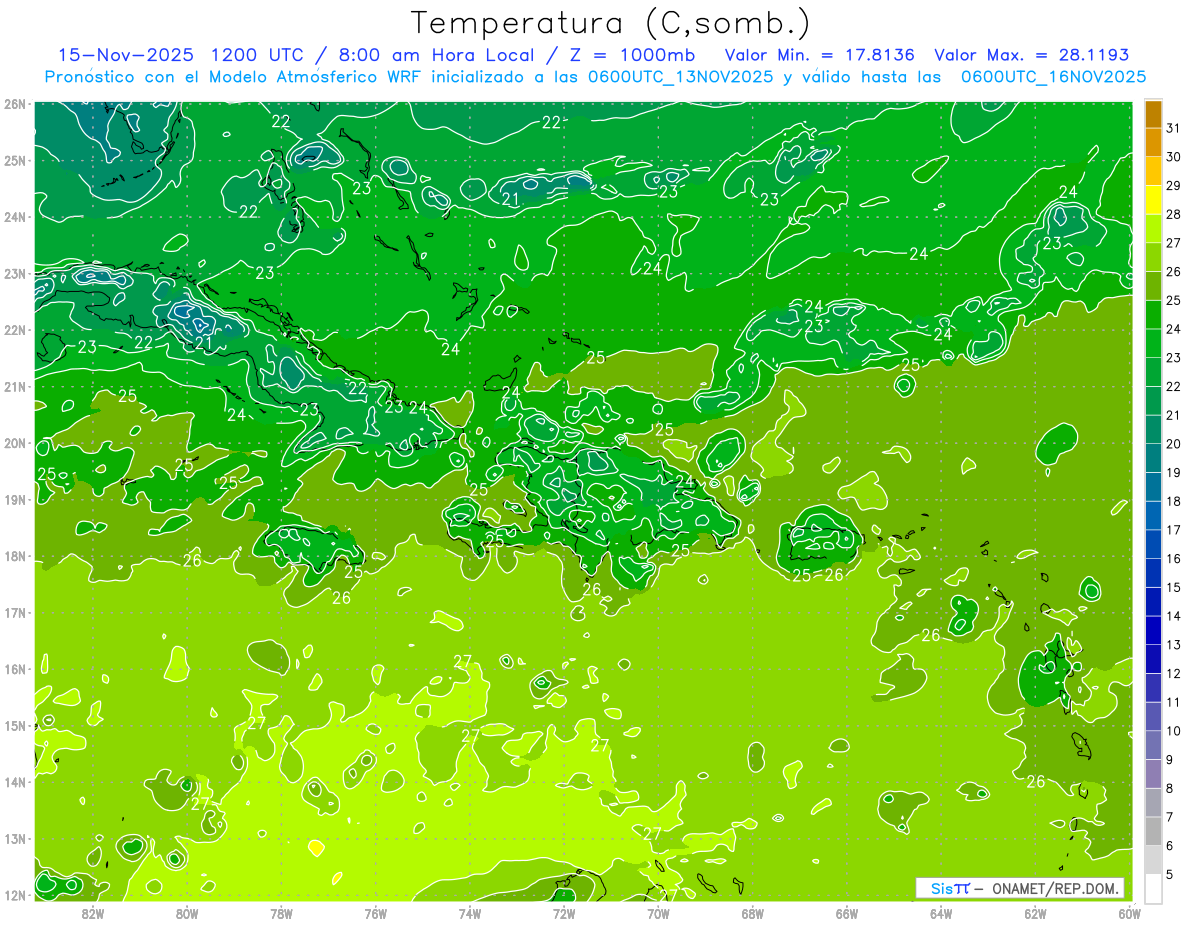1200x927 pixels.
Task: Click the "ONAMET/REP.DOM." credit box
Action: 1020,888
